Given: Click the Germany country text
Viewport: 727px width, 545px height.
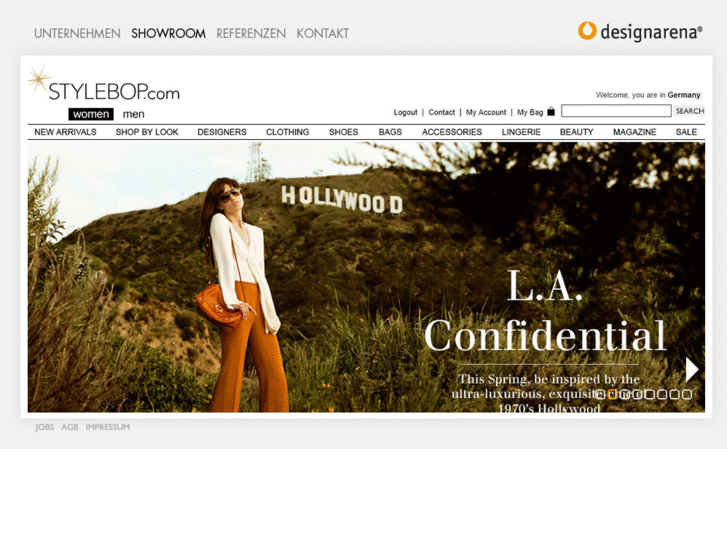Looking at the screenshot, I should click(x=684, y=95).
